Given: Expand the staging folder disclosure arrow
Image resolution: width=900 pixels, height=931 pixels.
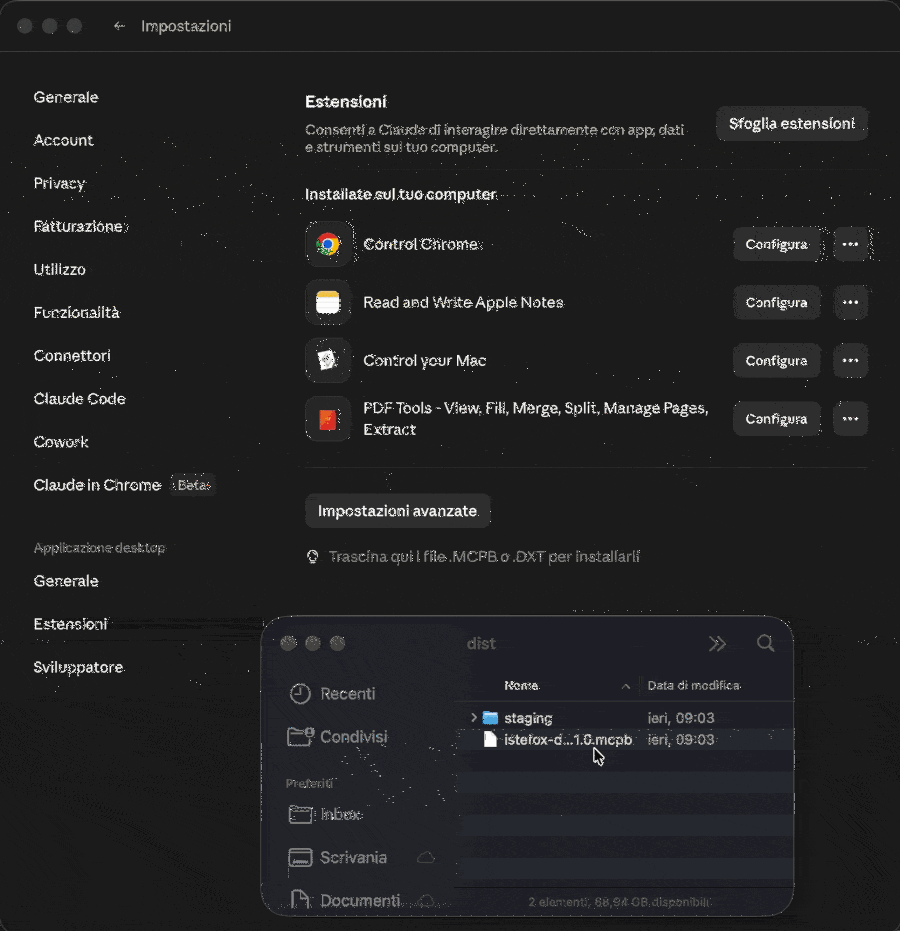Looking at the screenshot, I should click(x=474, y=718).
